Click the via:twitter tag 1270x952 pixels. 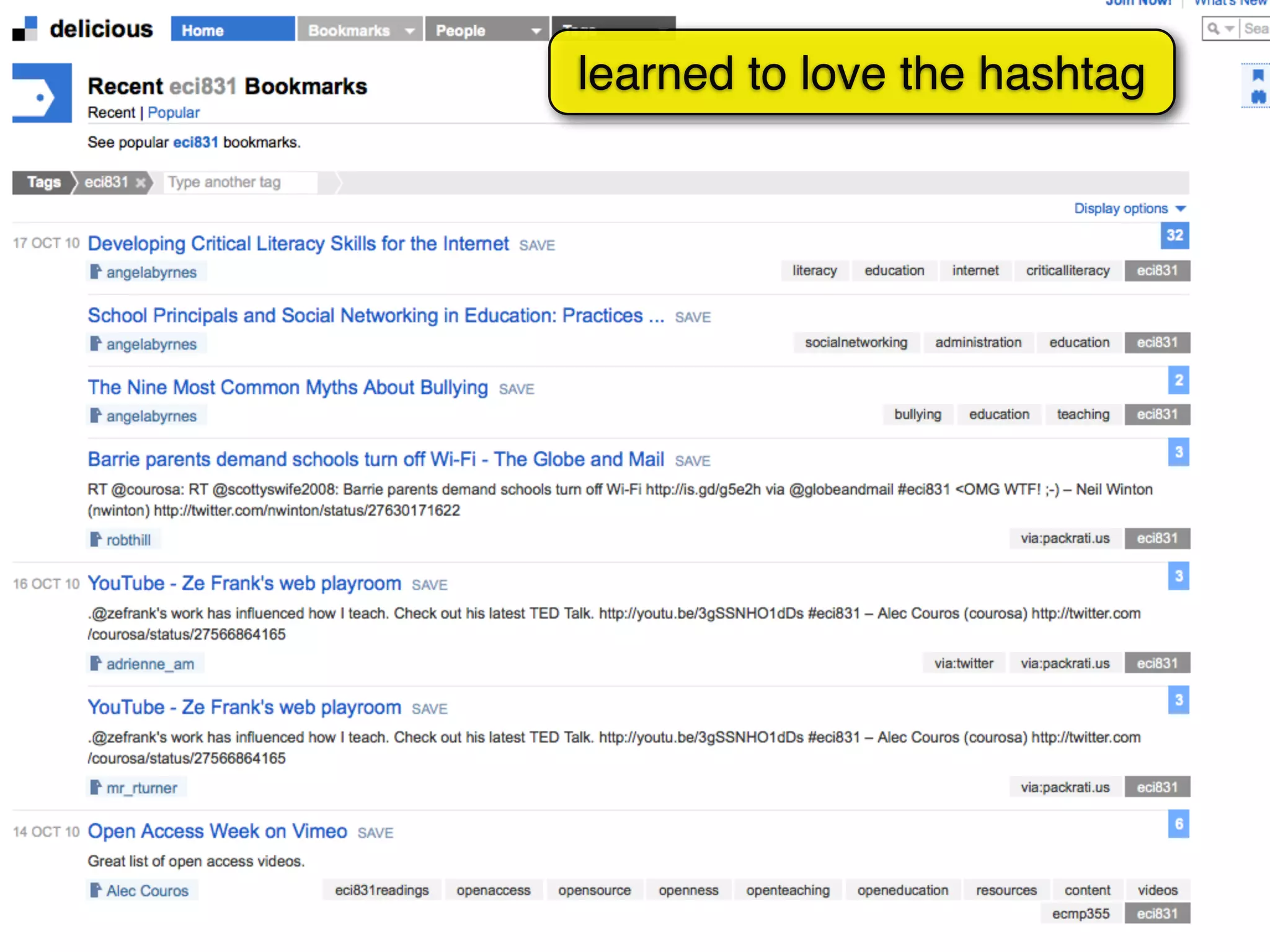pos(964,664)
